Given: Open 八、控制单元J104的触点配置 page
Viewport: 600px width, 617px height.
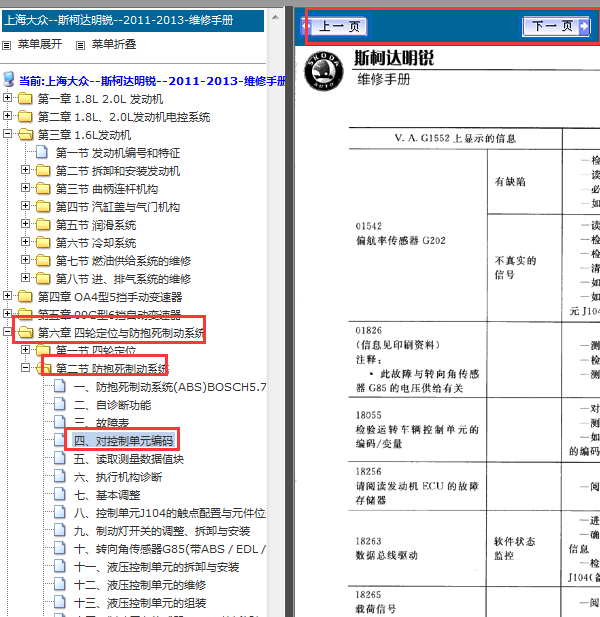Looking at the screenshot, I should [x=170, y=513].
